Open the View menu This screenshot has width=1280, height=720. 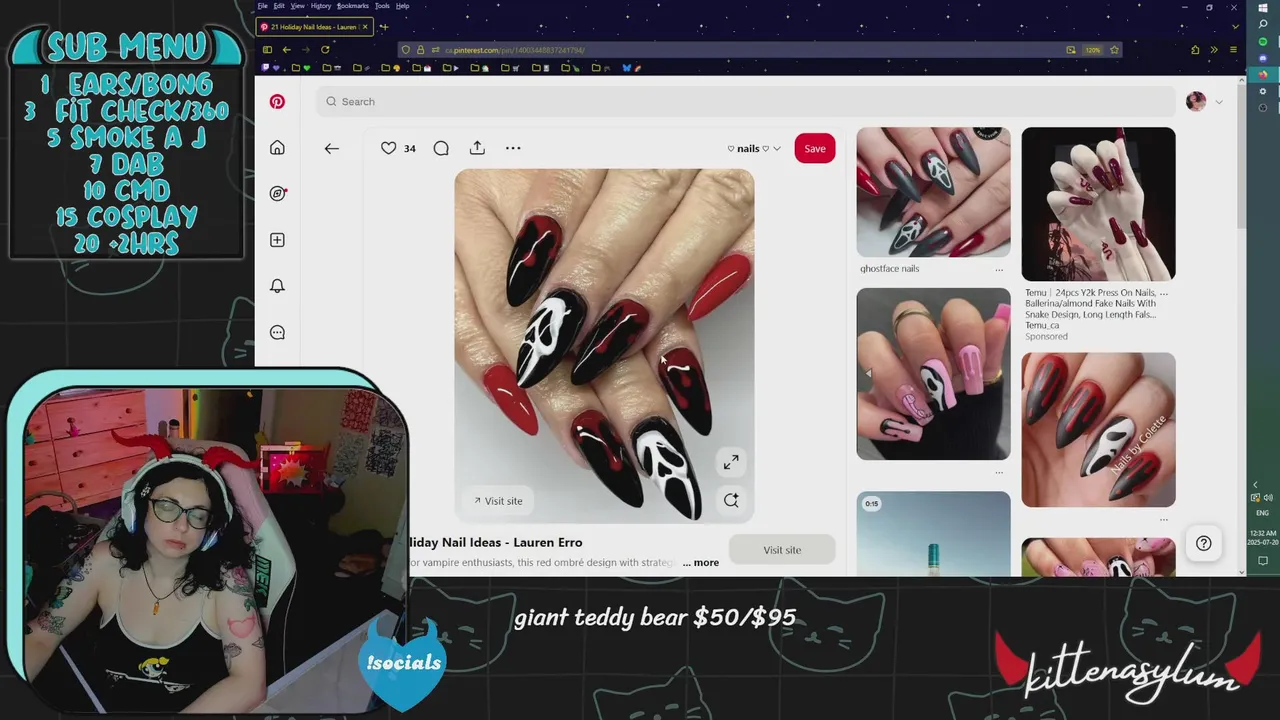coord(298,6)
